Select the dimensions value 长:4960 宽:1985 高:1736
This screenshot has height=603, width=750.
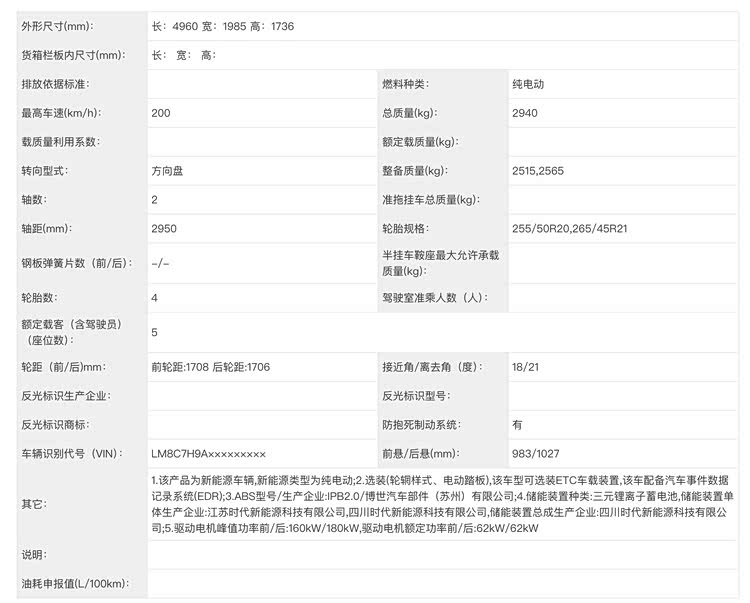[x=222, y=26]
